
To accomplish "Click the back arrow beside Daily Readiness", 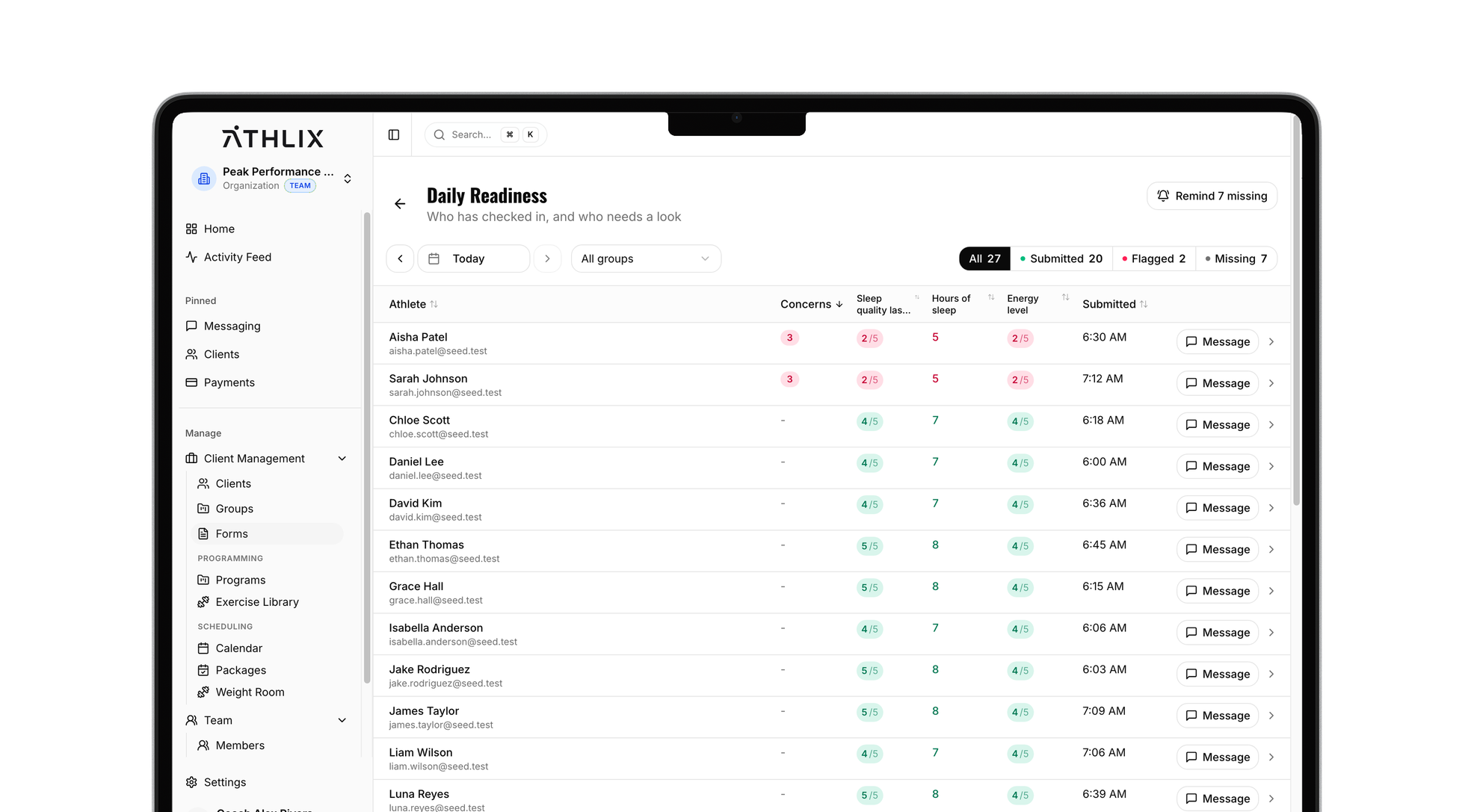I will click(x=400, y=204).
